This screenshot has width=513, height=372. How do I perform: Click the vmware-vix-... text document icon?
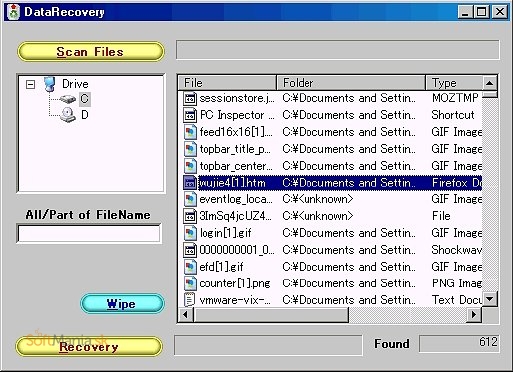pos(190,299)
